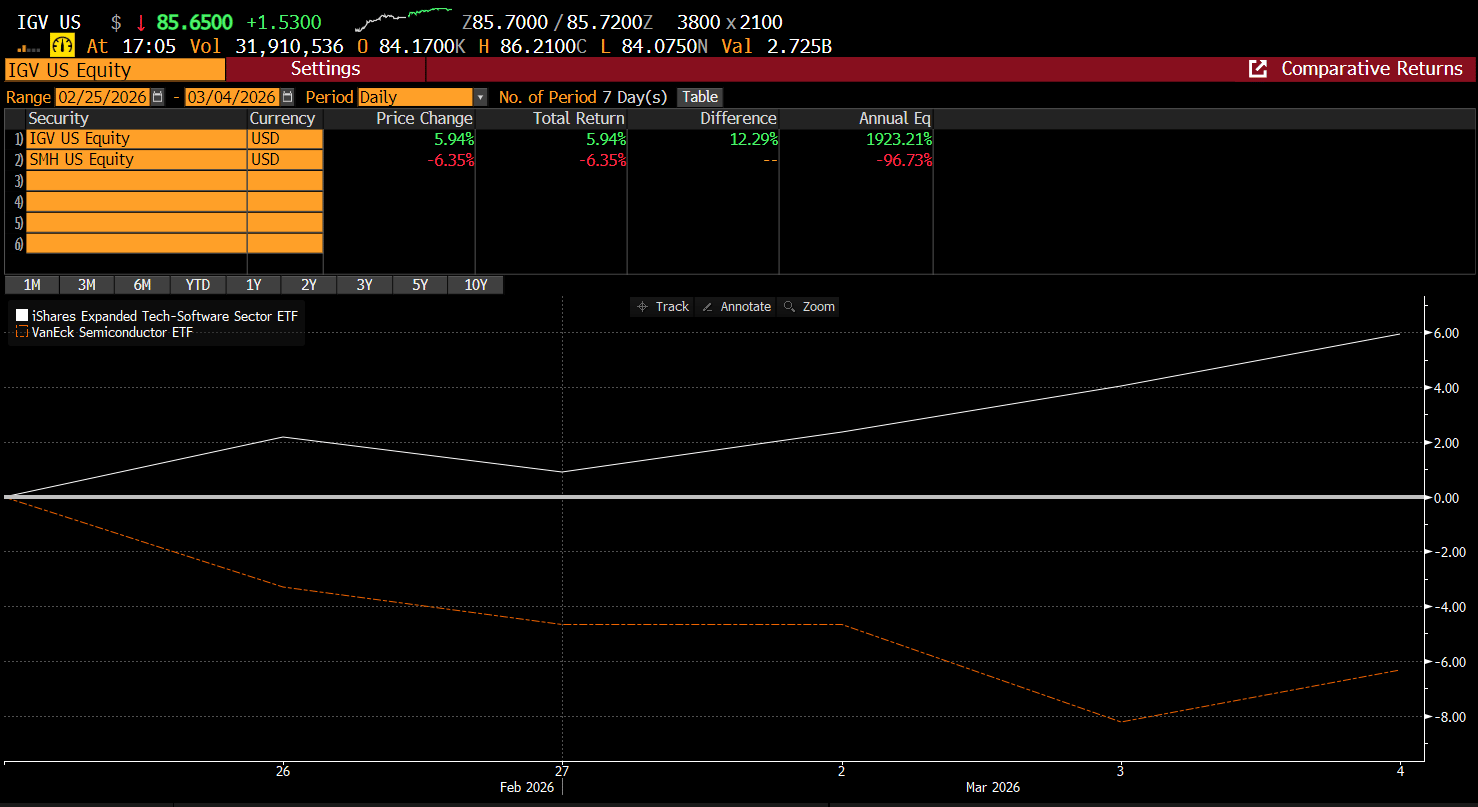Click the range start date field 02/25/2026
This screenshot has width=1478, height=807.
[x=103, y=97]
